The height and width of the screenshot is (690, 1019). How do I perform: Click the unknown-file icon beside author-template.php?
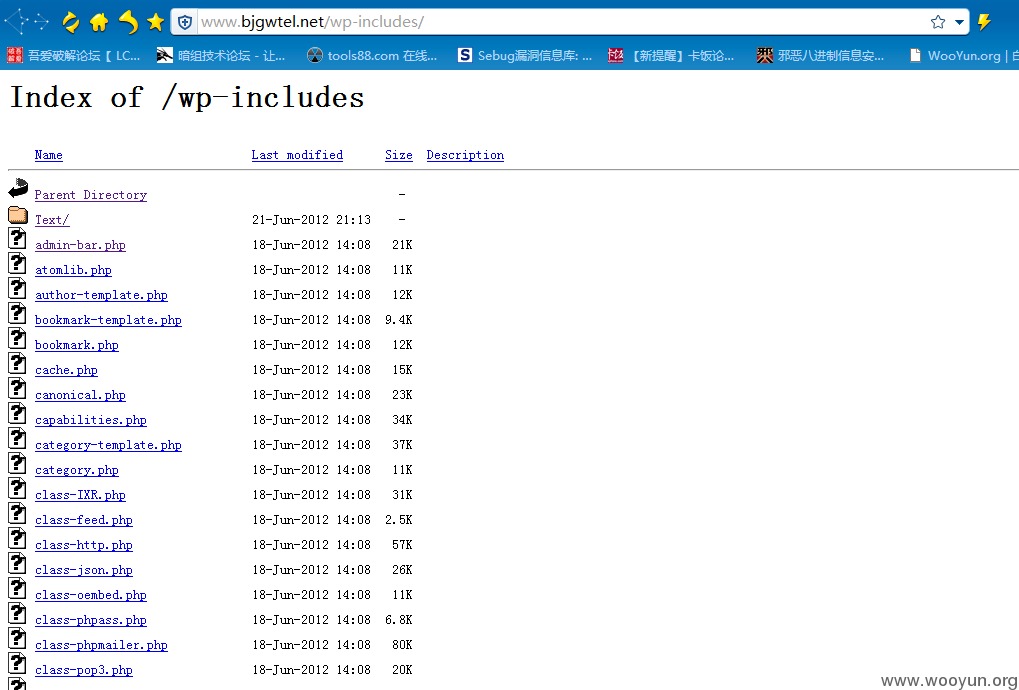click(18, 288)
